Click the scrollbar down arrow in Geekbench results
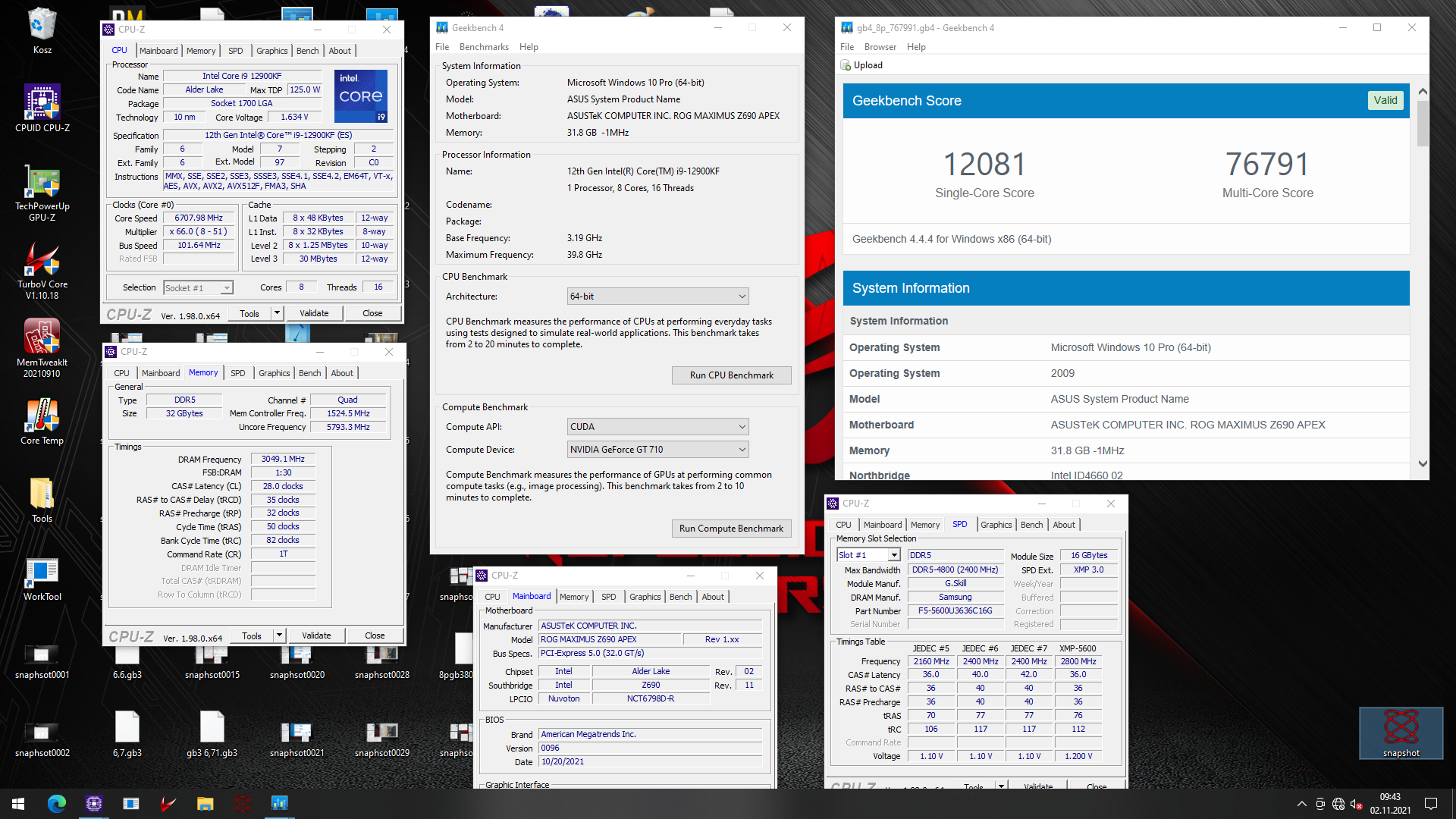The image size is (1456, 819). [x=1423, y=463]
